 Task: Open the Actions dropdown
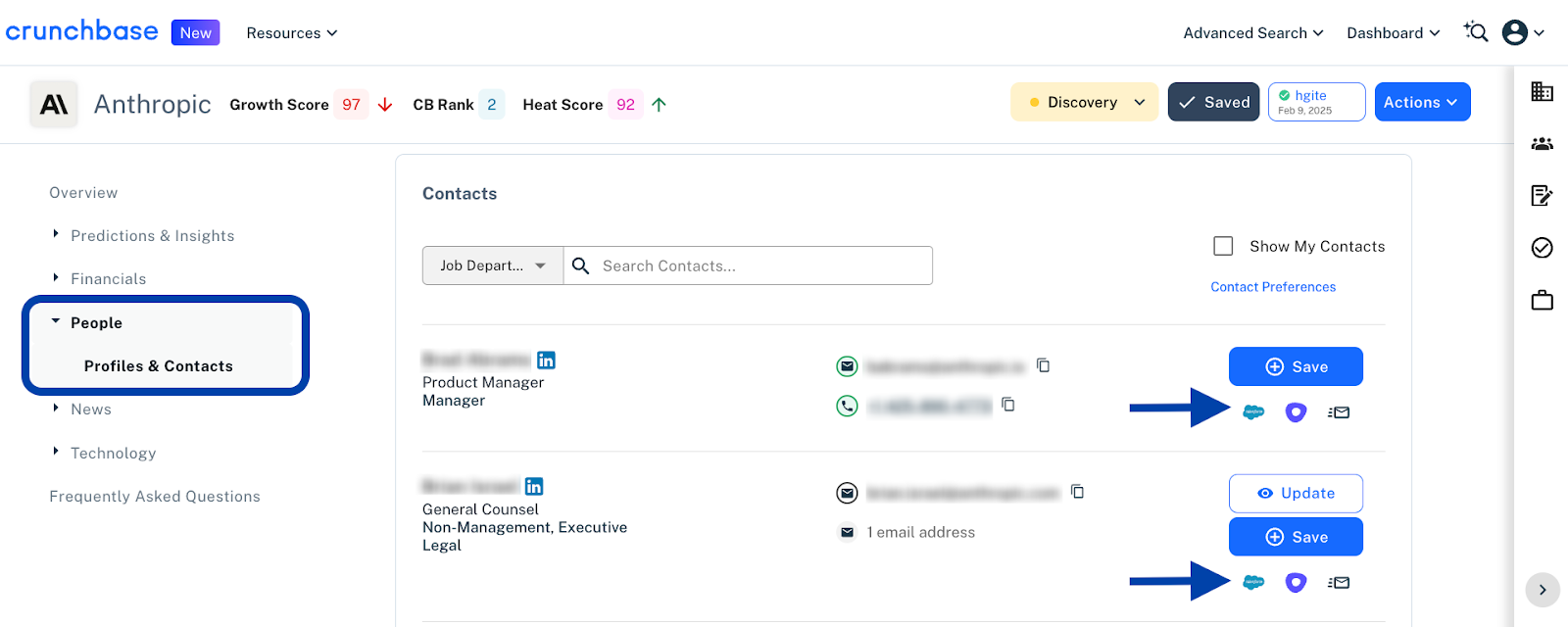1422,102
